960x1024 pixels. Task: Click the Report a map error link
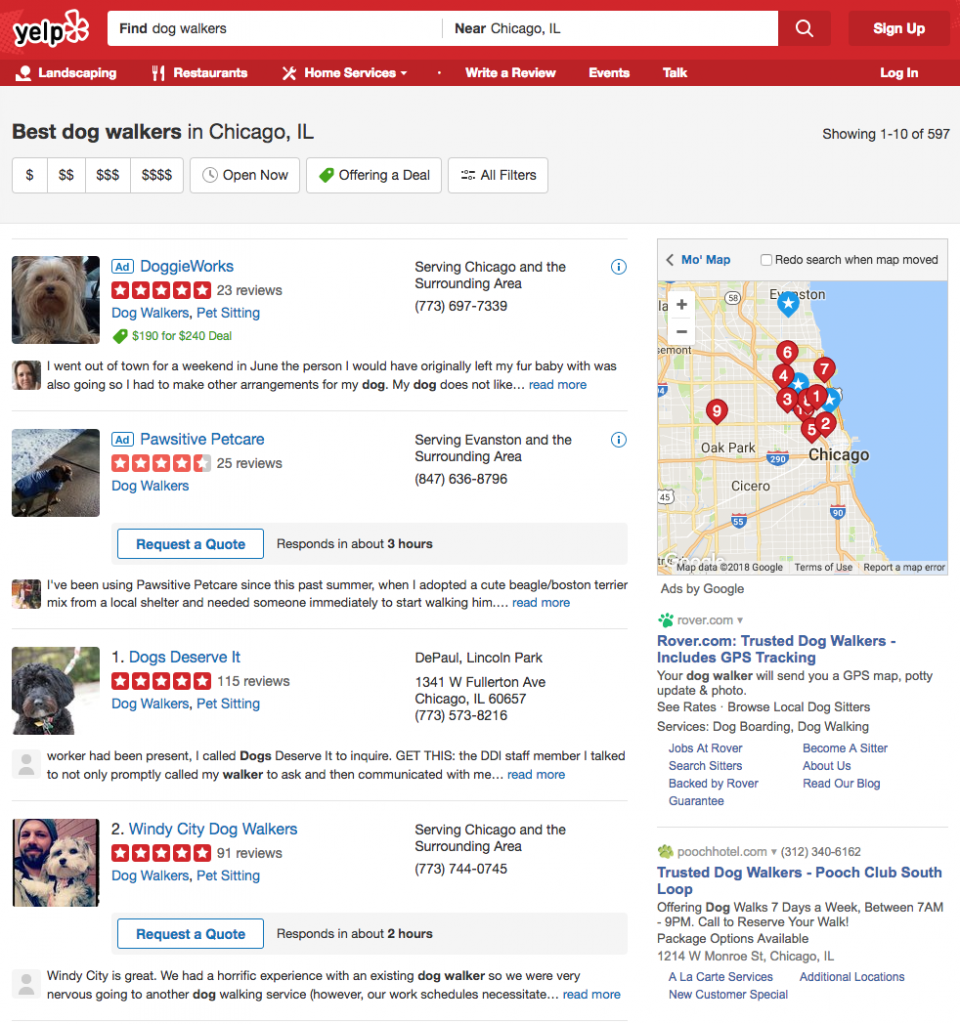point(904,568)
